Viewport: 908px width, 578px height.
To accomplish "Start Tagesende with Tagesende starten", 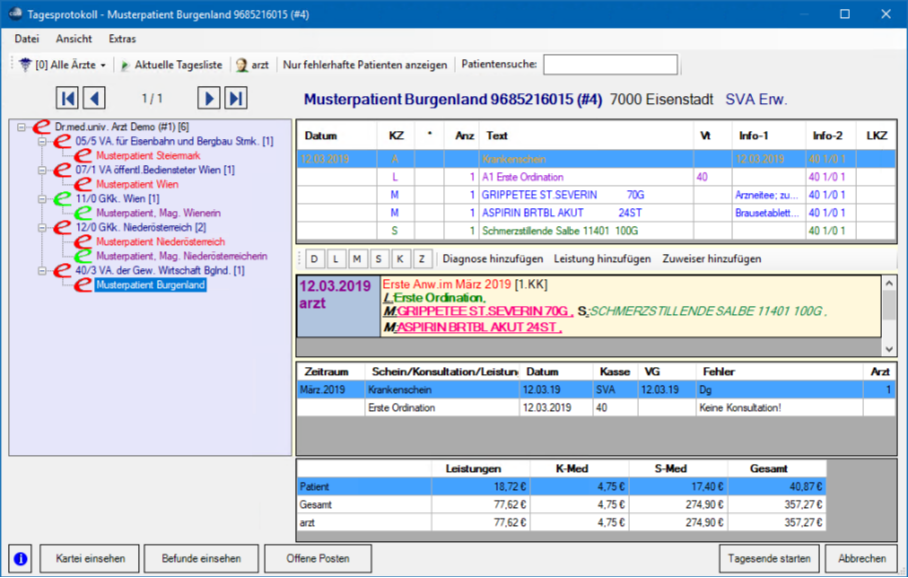I will point(769,559).
